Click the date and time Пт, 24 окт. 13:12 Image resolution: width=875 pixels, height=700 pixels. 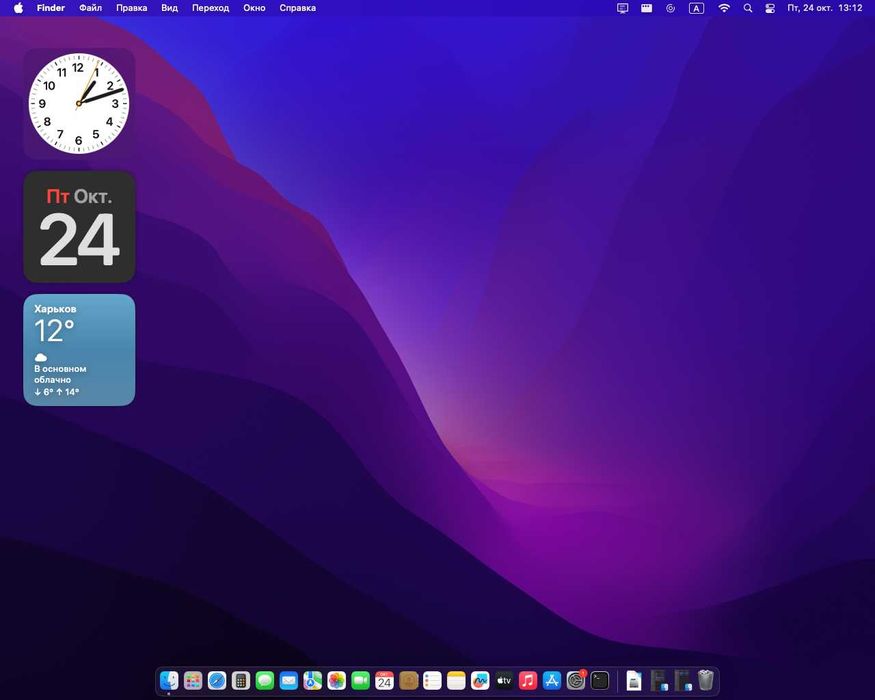[x=825, y=8]
